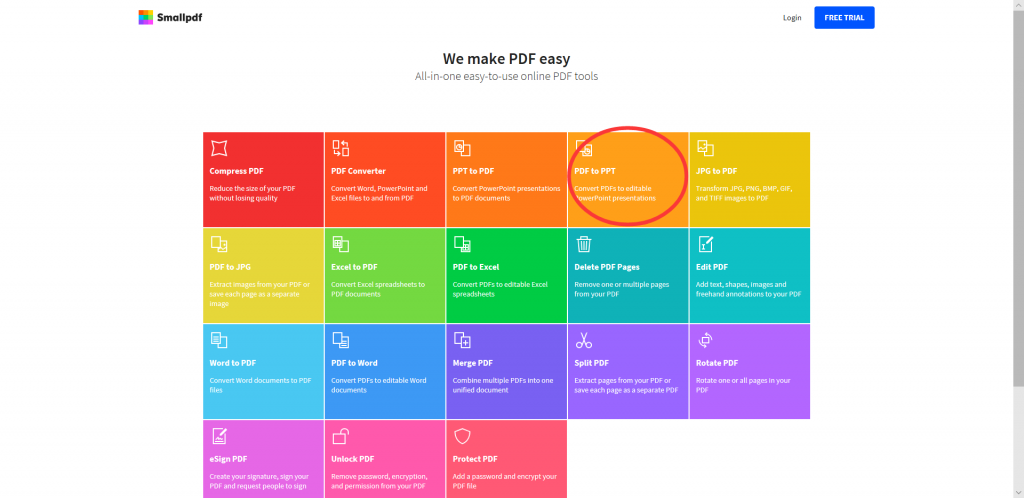Choose the Unlock PDF title

click(x=352, y=459)
